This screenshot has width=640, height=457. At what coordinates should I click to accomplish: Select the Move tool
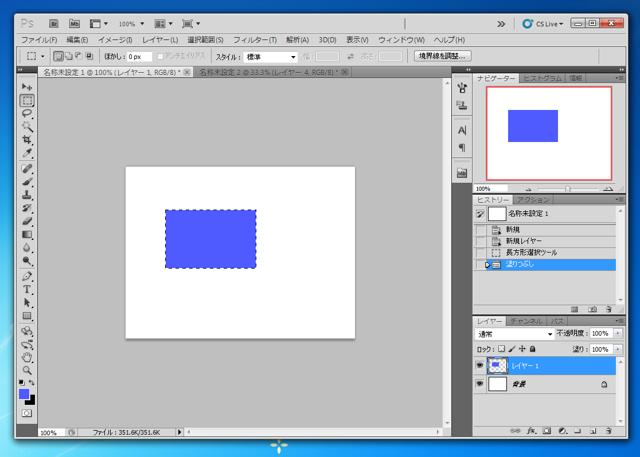(27, 88)
